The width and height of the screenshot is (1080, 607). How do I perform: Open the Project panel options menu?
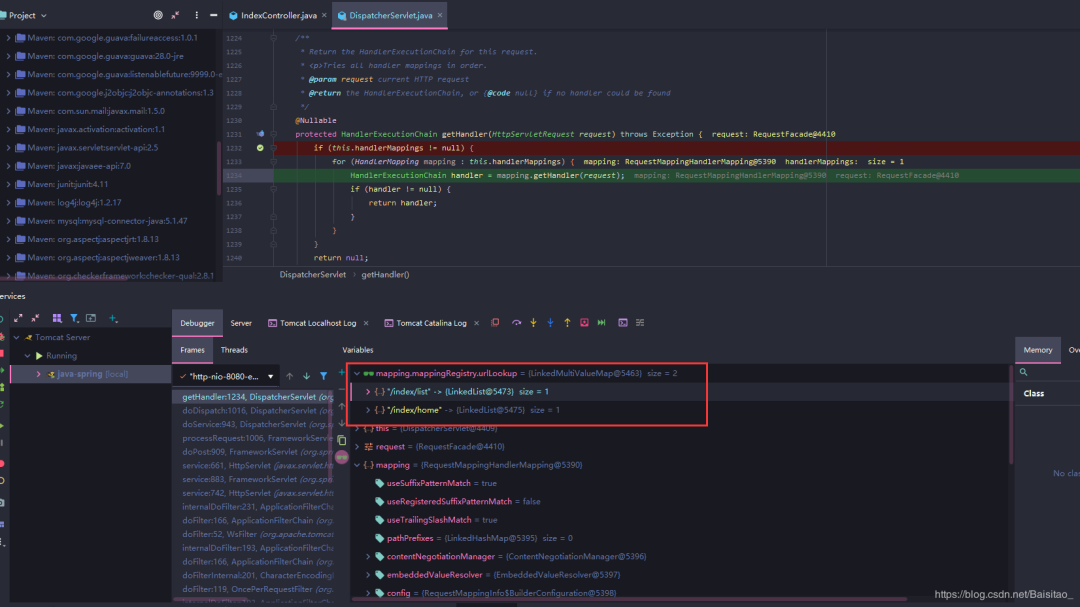[196, 15]
